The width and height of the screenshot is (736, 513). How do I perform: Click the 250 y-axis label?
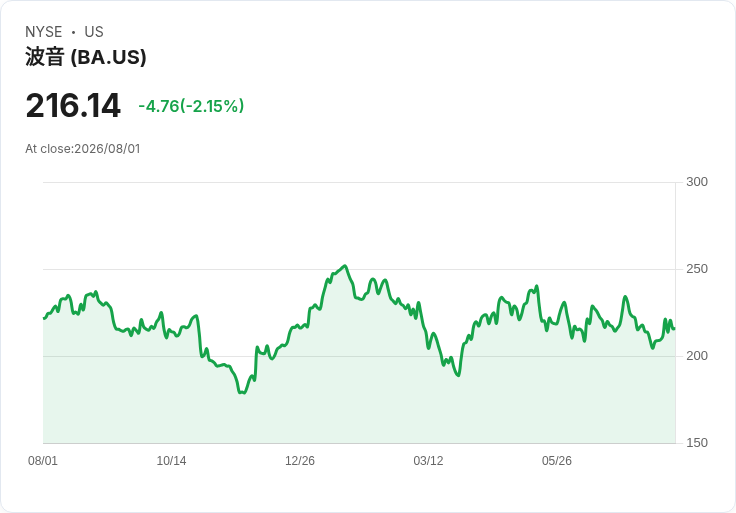click(x=697, y=269)
